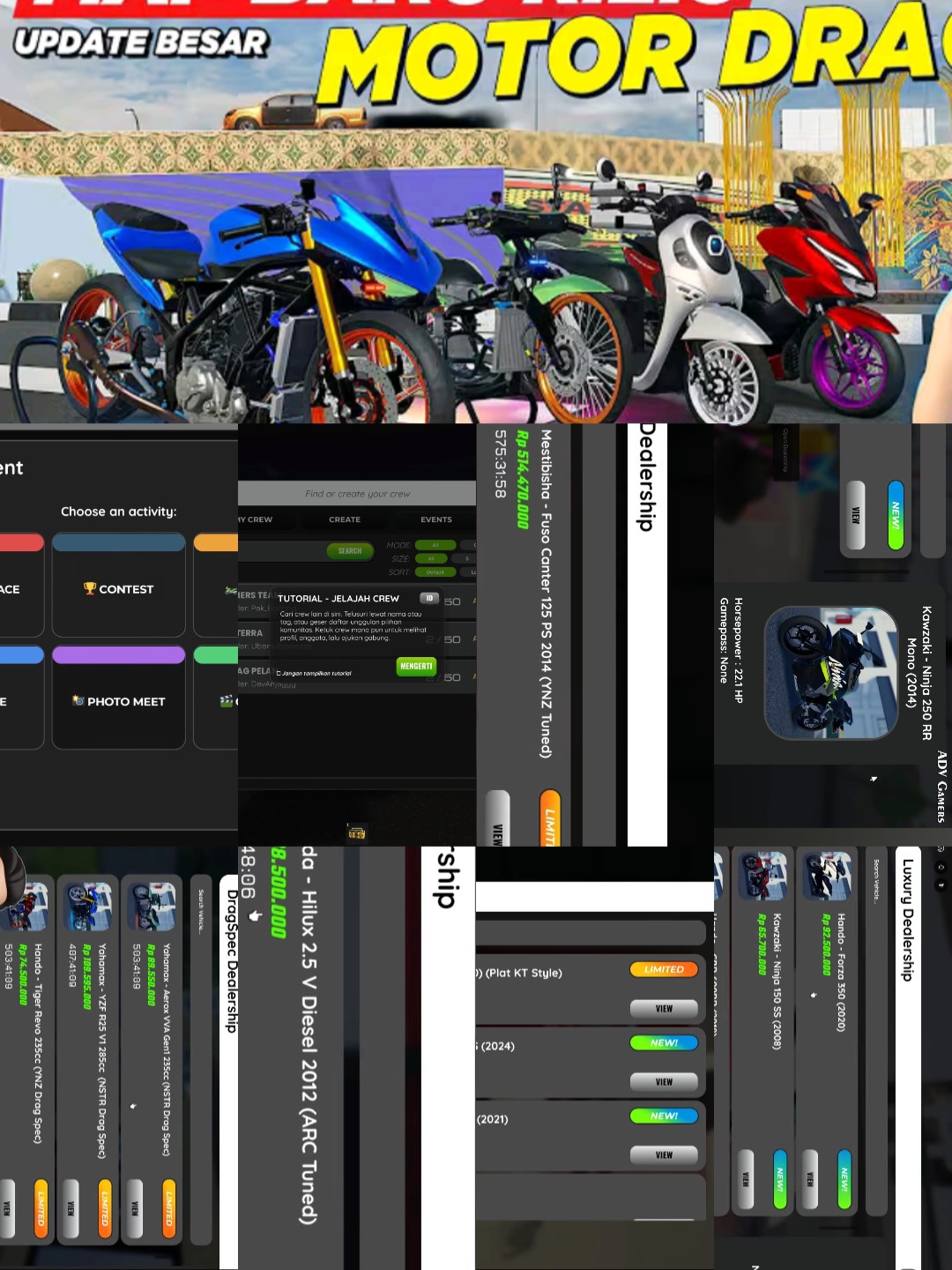Click the 'DragSpec Dealership' header

pos(232,960)
